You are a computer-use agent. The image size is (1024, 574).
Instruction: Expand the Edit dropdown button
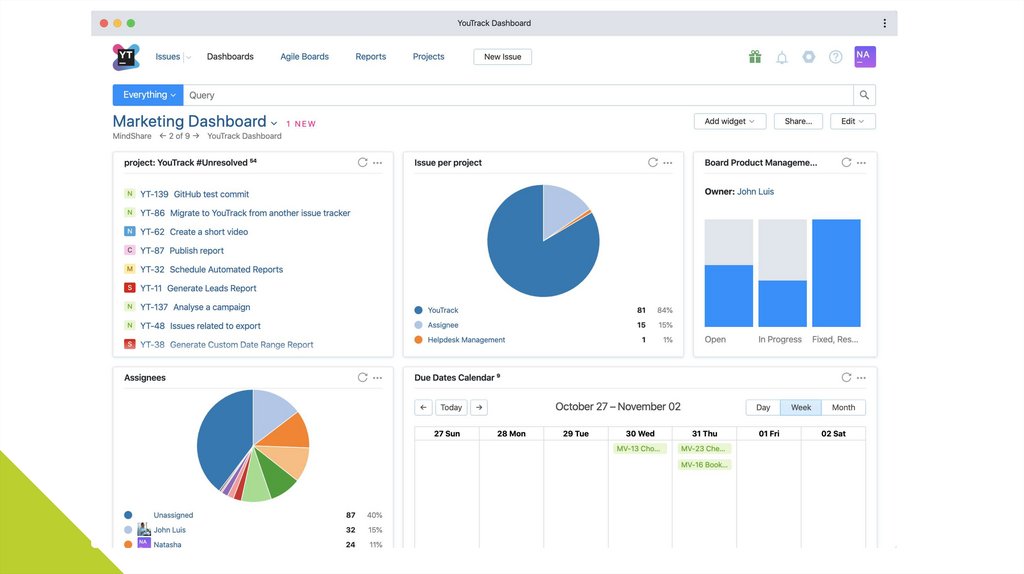coord(852,121)
